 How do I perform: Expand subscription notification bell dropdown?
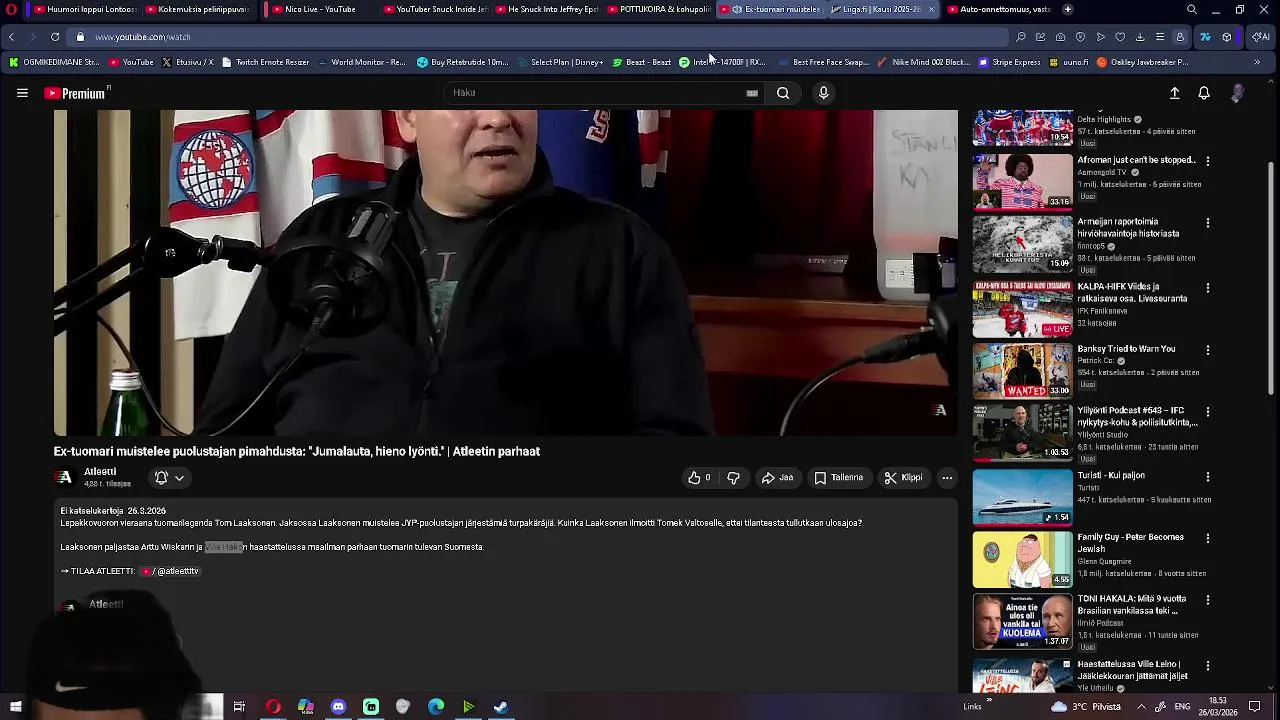pyautogui.click(x=169, y=478)
